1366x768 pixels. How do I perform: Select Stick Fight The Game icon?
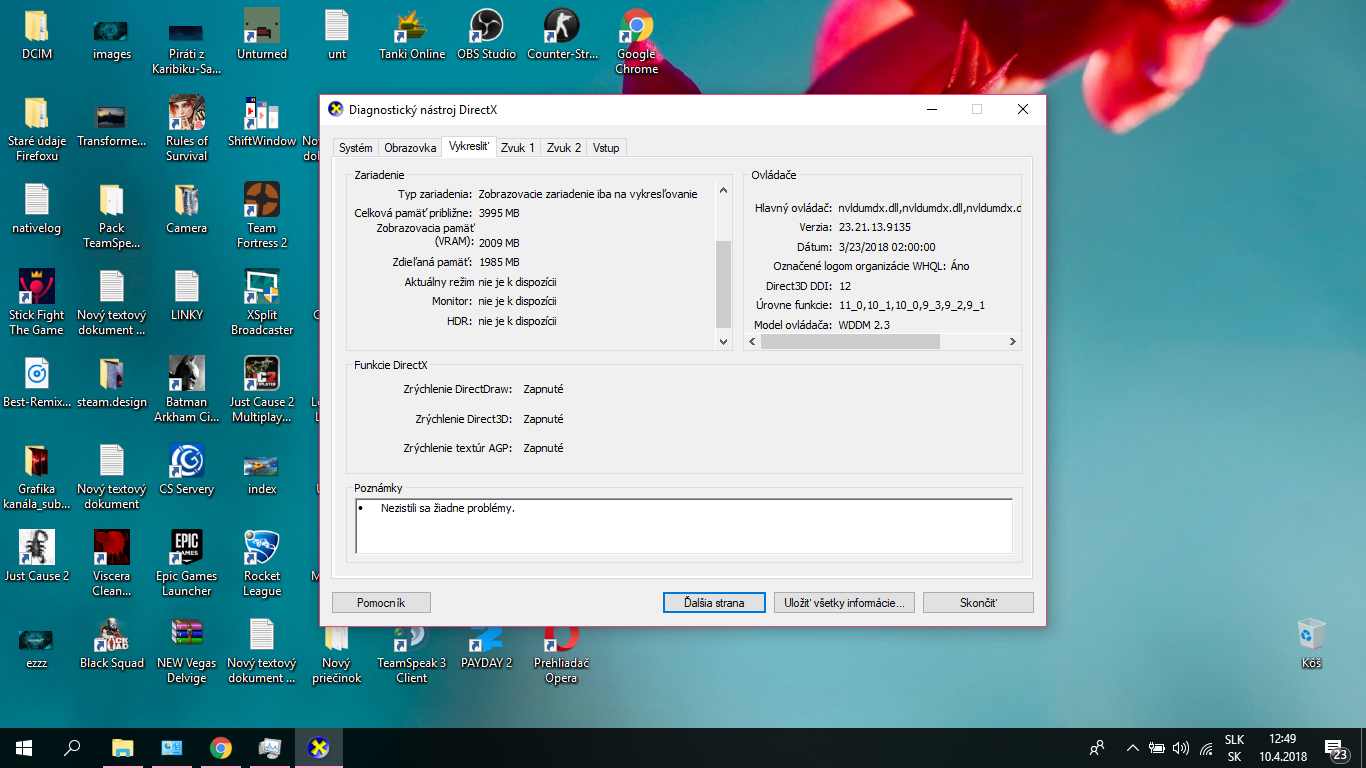37,302
